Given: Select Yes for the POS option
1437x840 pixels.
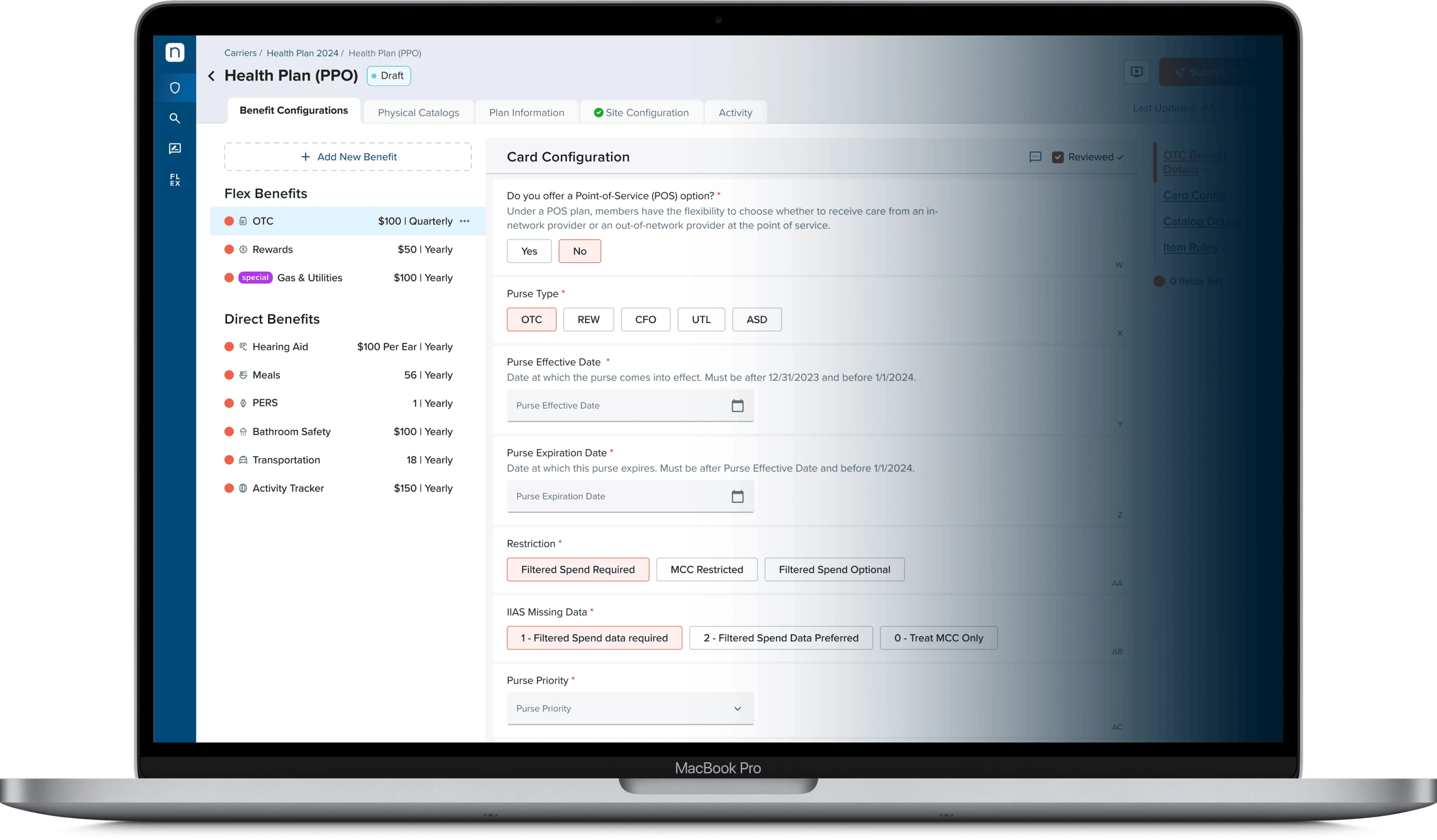Looking at the screenshot, I should (529, 252).
